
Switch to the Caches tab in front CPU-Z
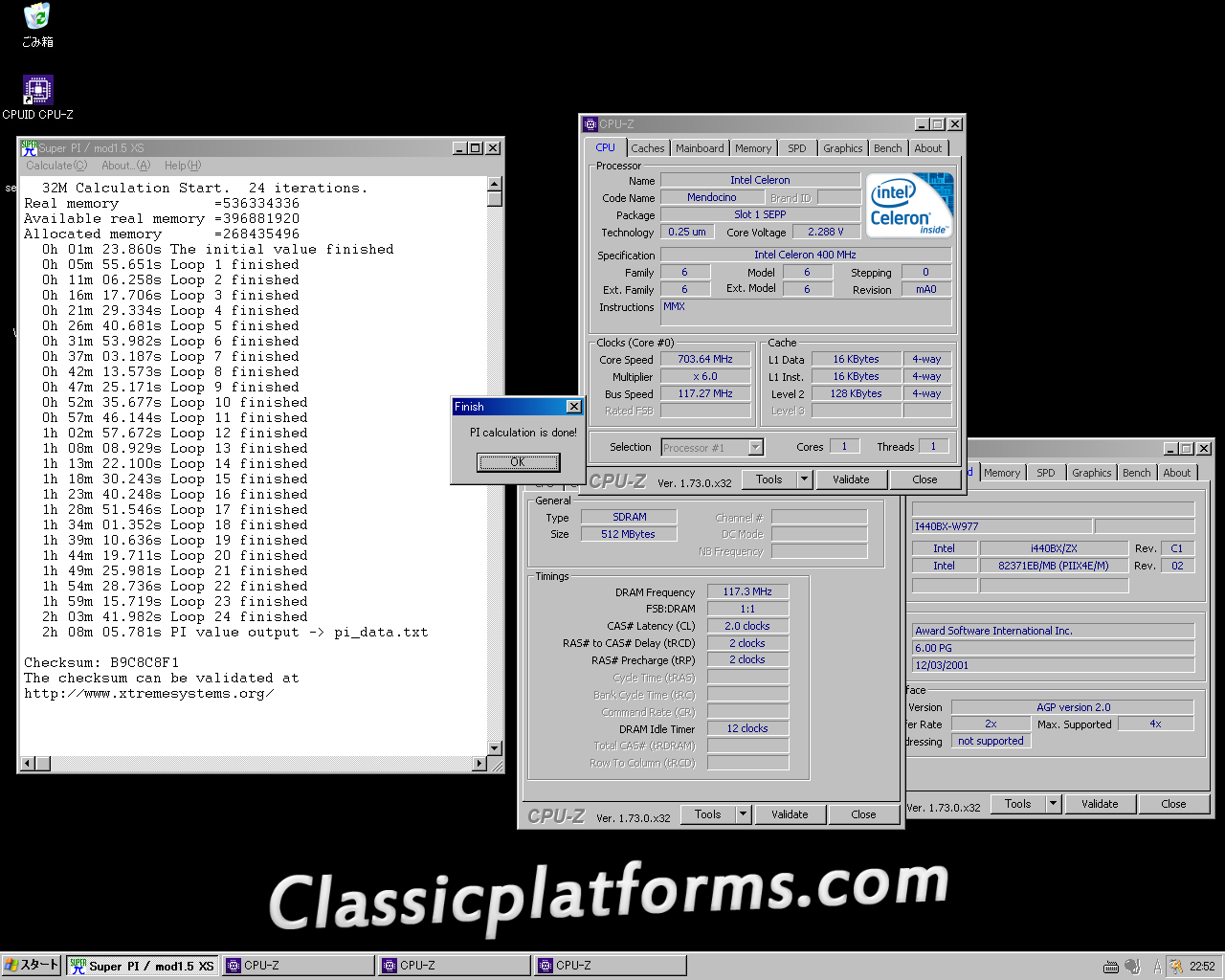(x=648, y=148)
